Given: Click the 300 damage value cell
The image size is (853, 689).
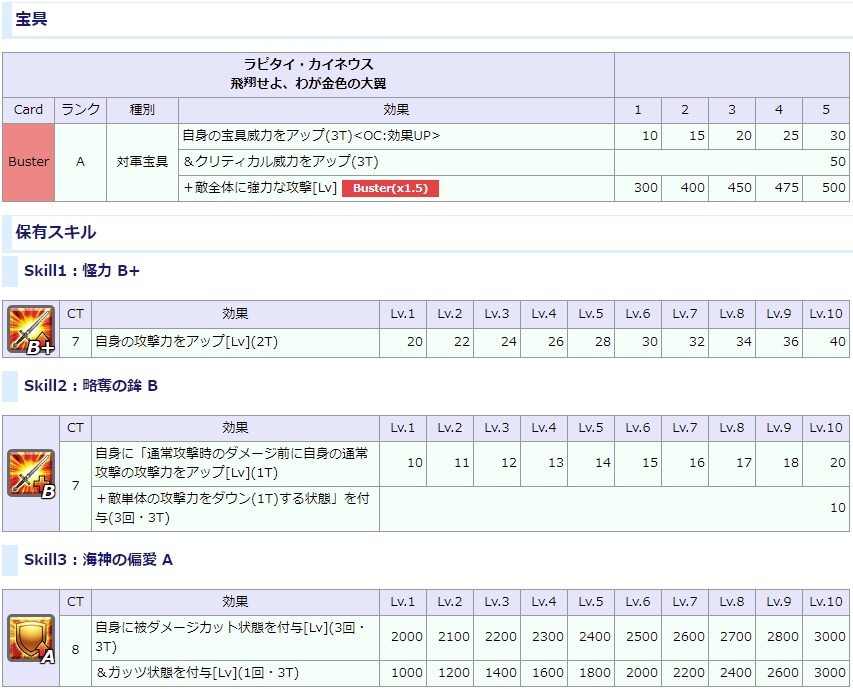Looking at the screenshot, I should point(638,188).
